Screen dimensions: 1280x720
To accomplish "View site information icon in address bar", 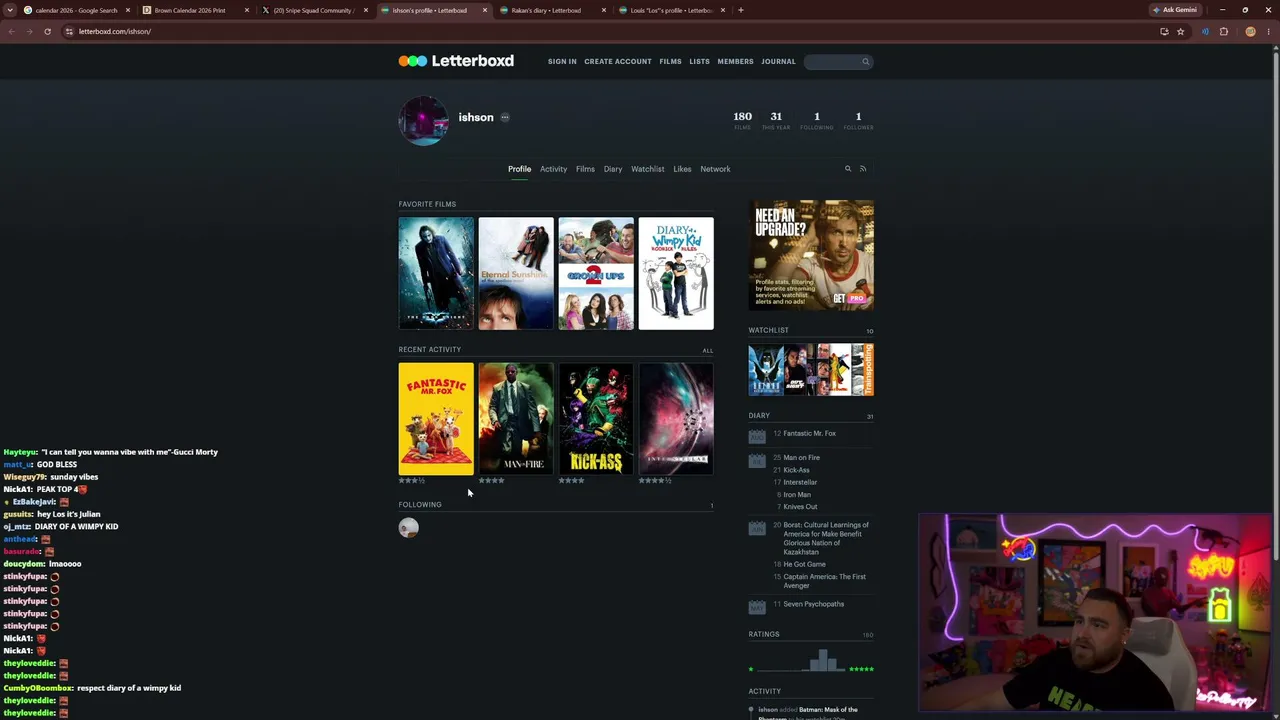I will pyautogui.click(x=69, y=31).
